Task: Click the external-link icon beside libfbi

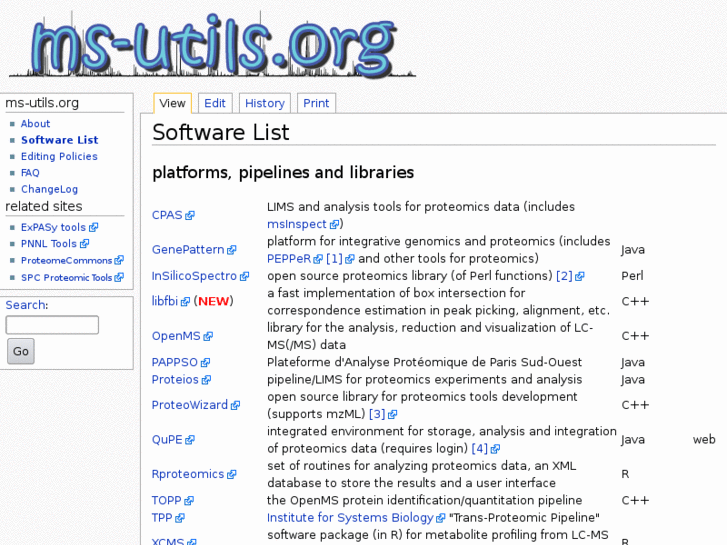Action: click(185, 302)
